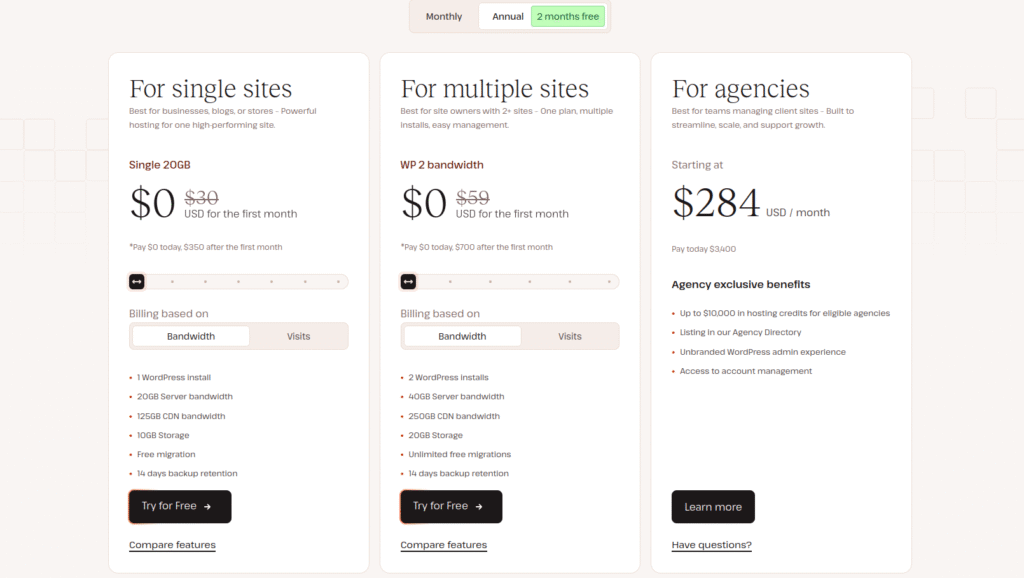Viewport: 1024px width, 578px height.
Task: Start Try for Free on multiple sites
Action: coord(451,506)
